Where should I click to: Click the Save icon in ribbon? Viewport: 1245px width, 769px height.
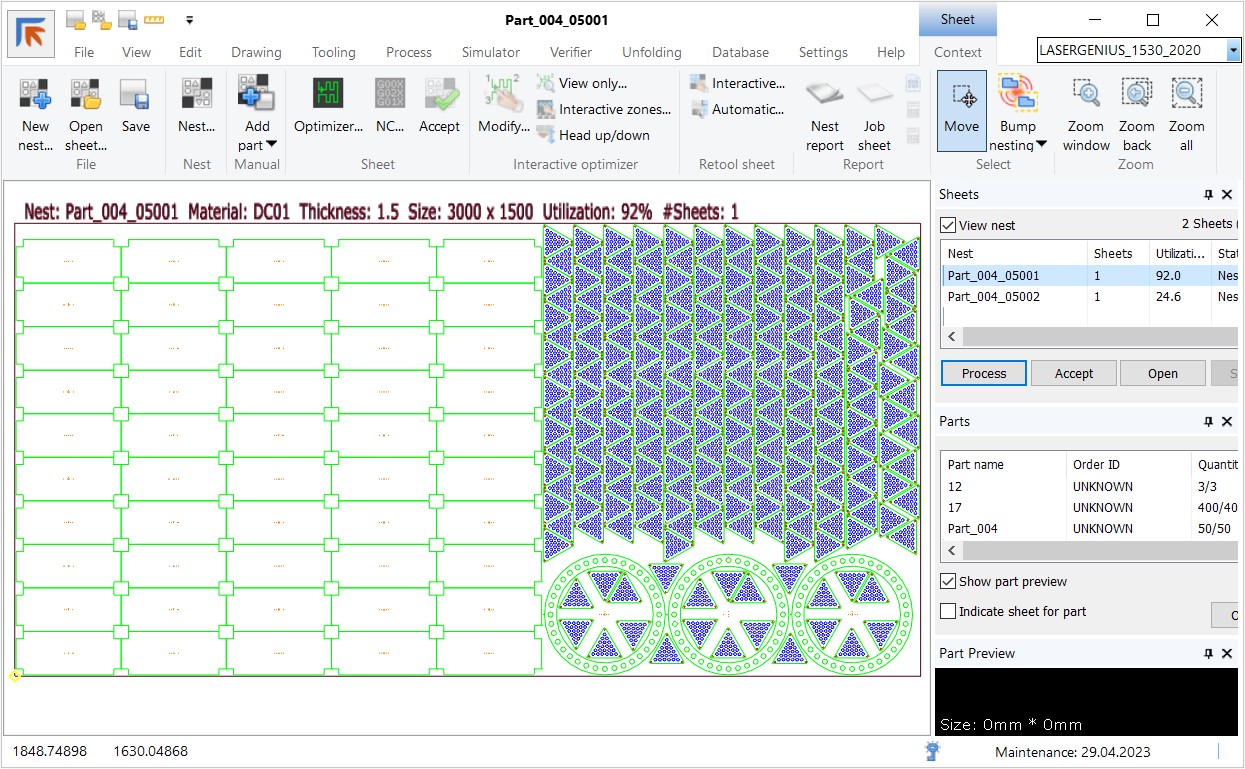tap(135, 95)
